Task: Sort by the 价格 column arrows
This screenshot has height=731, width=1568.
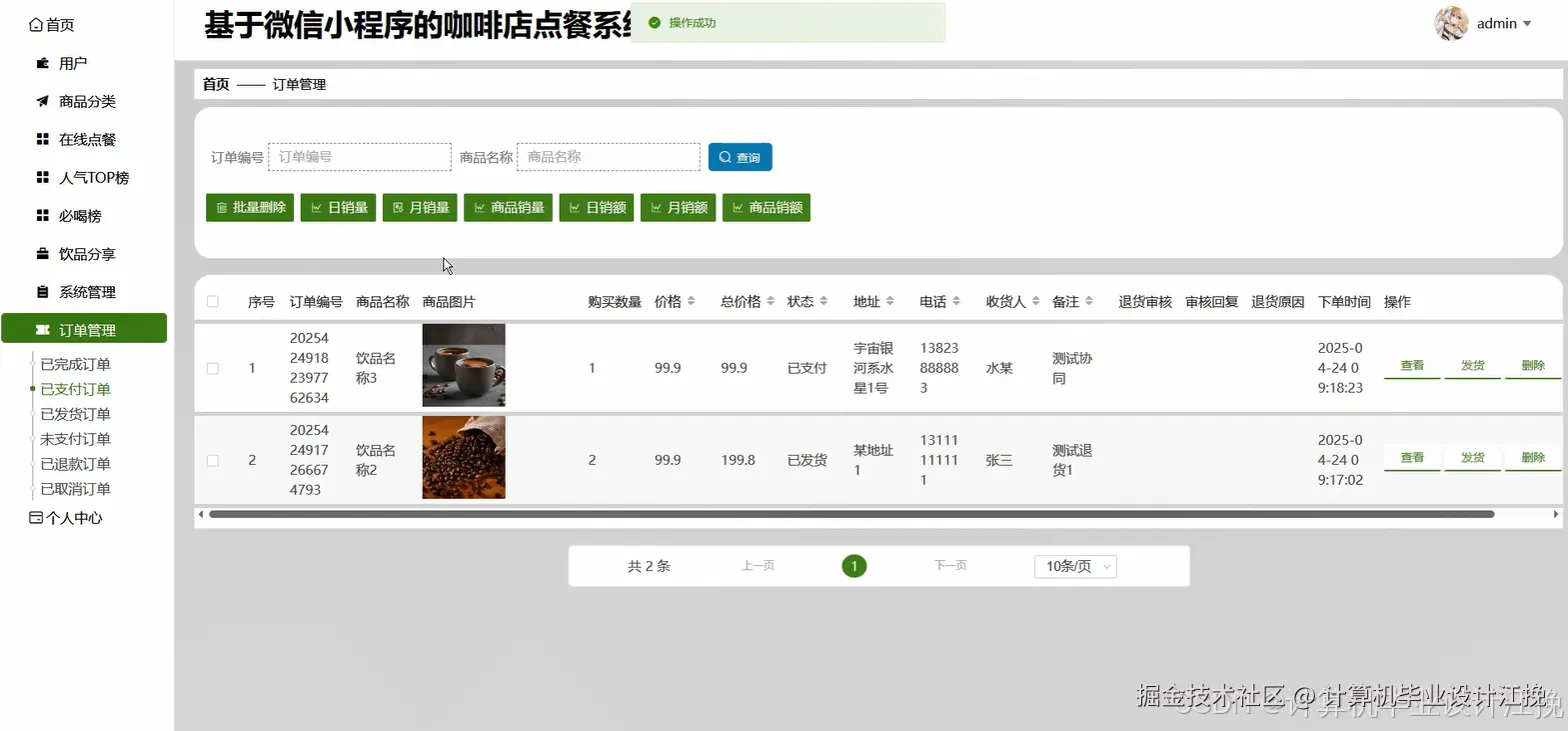Action: (692, 301)
